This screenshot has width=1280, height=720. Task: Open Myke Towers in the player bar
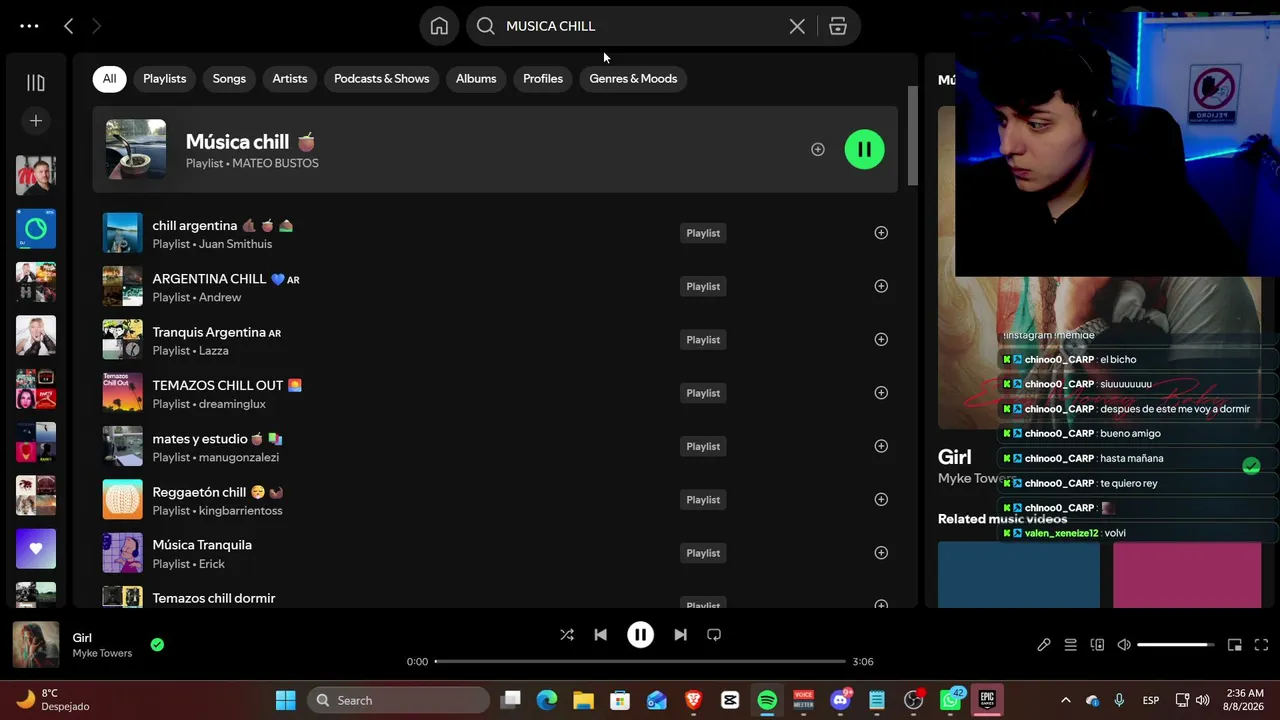pyautogui.click(x=102, y=654)
